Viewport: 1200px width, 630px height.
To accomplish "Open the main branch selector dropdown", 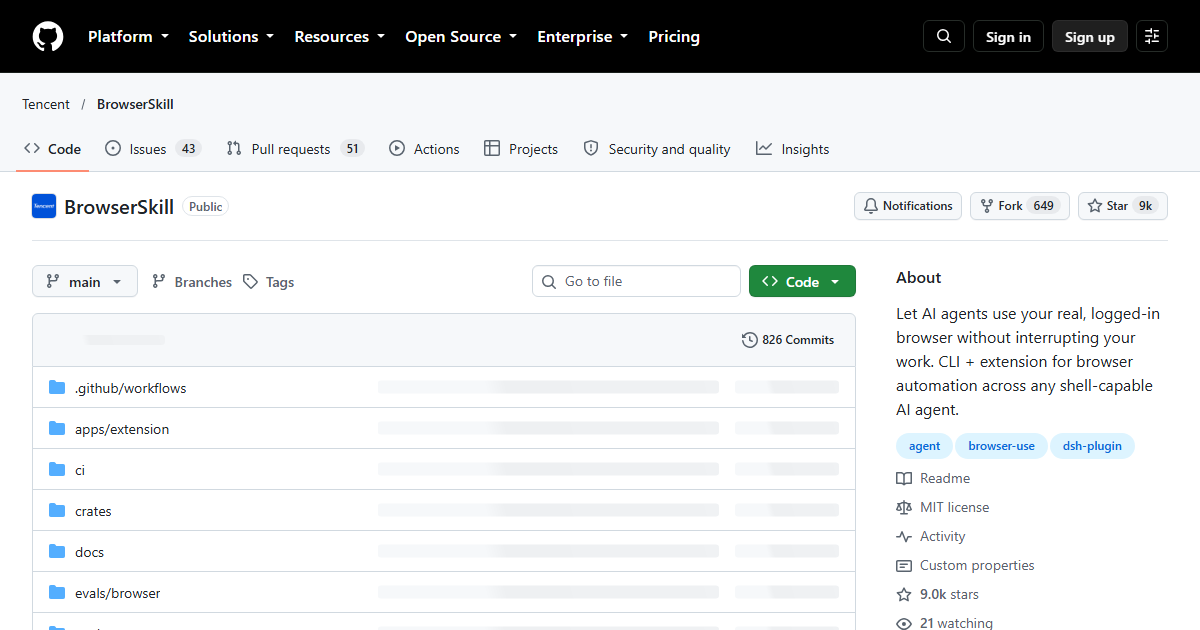I will tap(85, 282).
